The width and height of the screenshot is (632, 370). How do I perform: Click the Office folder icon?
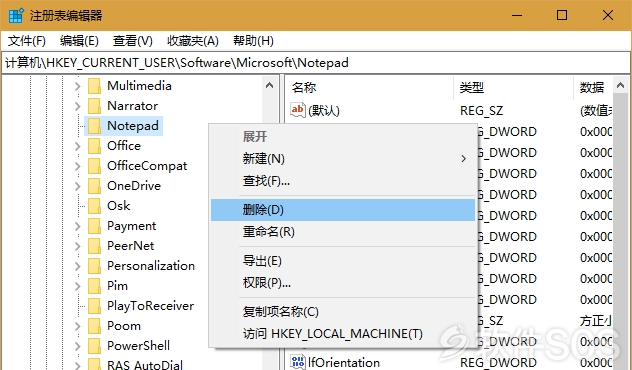94,146
